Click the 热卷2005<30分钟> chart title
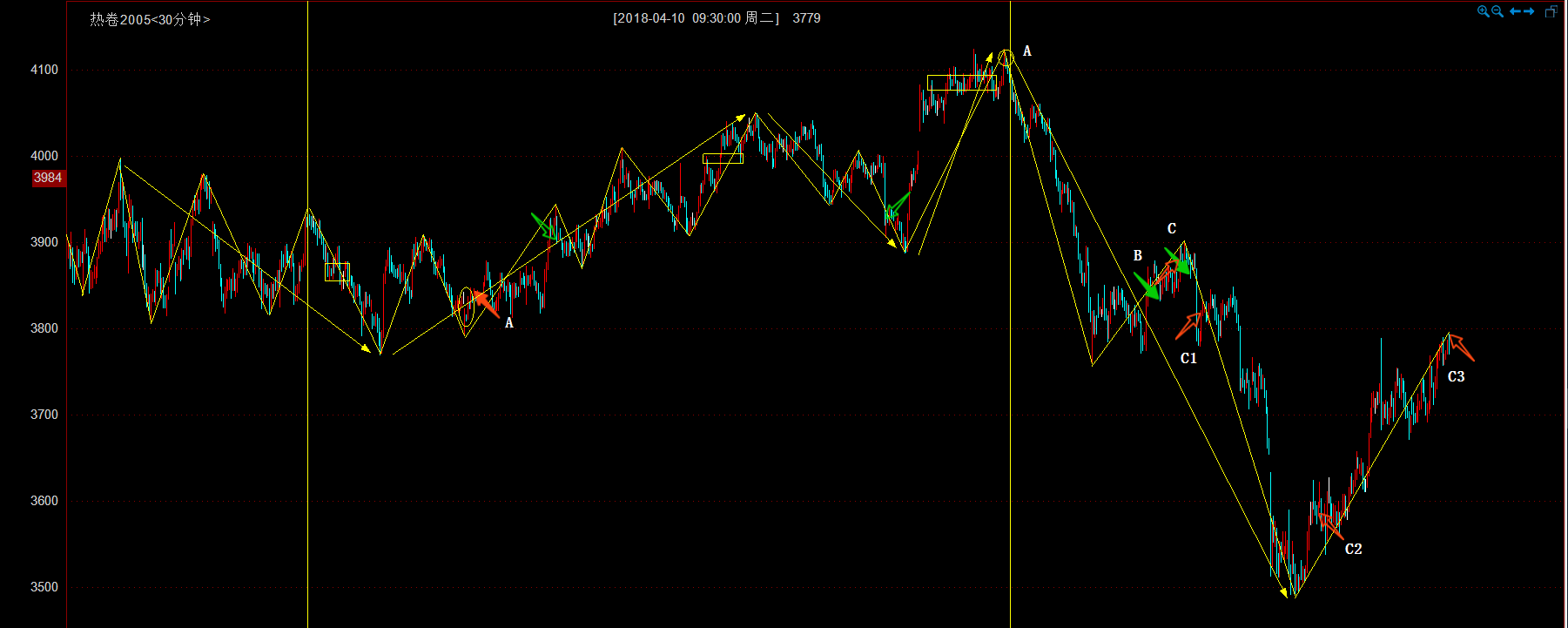This screenshot has width=1568, height=628. 150,19
